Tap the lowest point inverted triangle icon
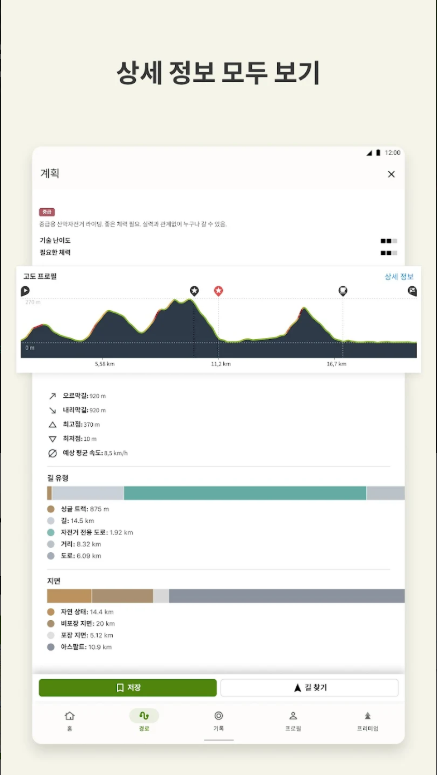The image size is (437, 775). [x=52, y=439]
